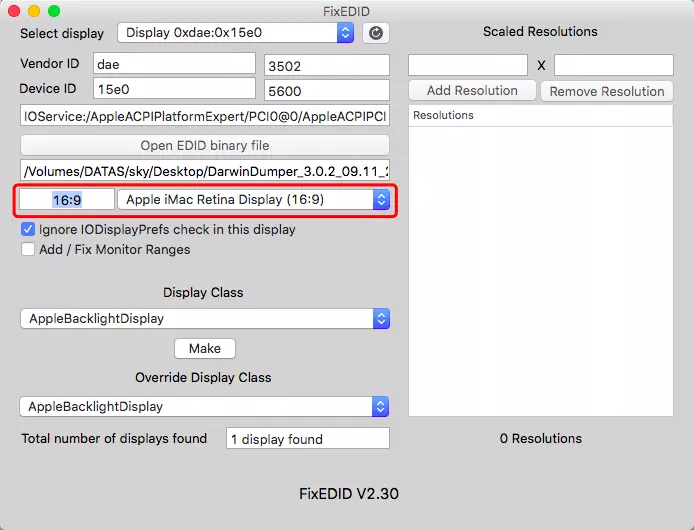
Task: Open the Override Display Class dropdown
Action: [204, 406]
